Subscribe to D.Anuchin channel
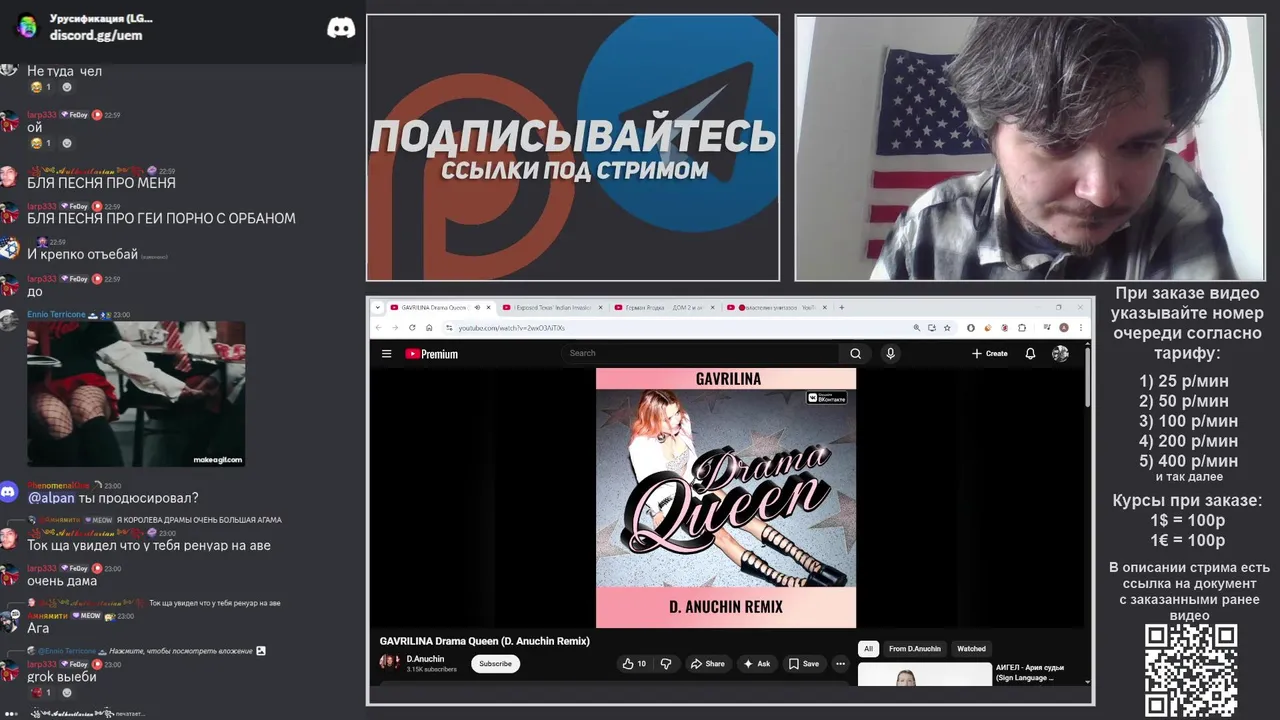The height and width of the screenshot is (720, 1280). 495,663
